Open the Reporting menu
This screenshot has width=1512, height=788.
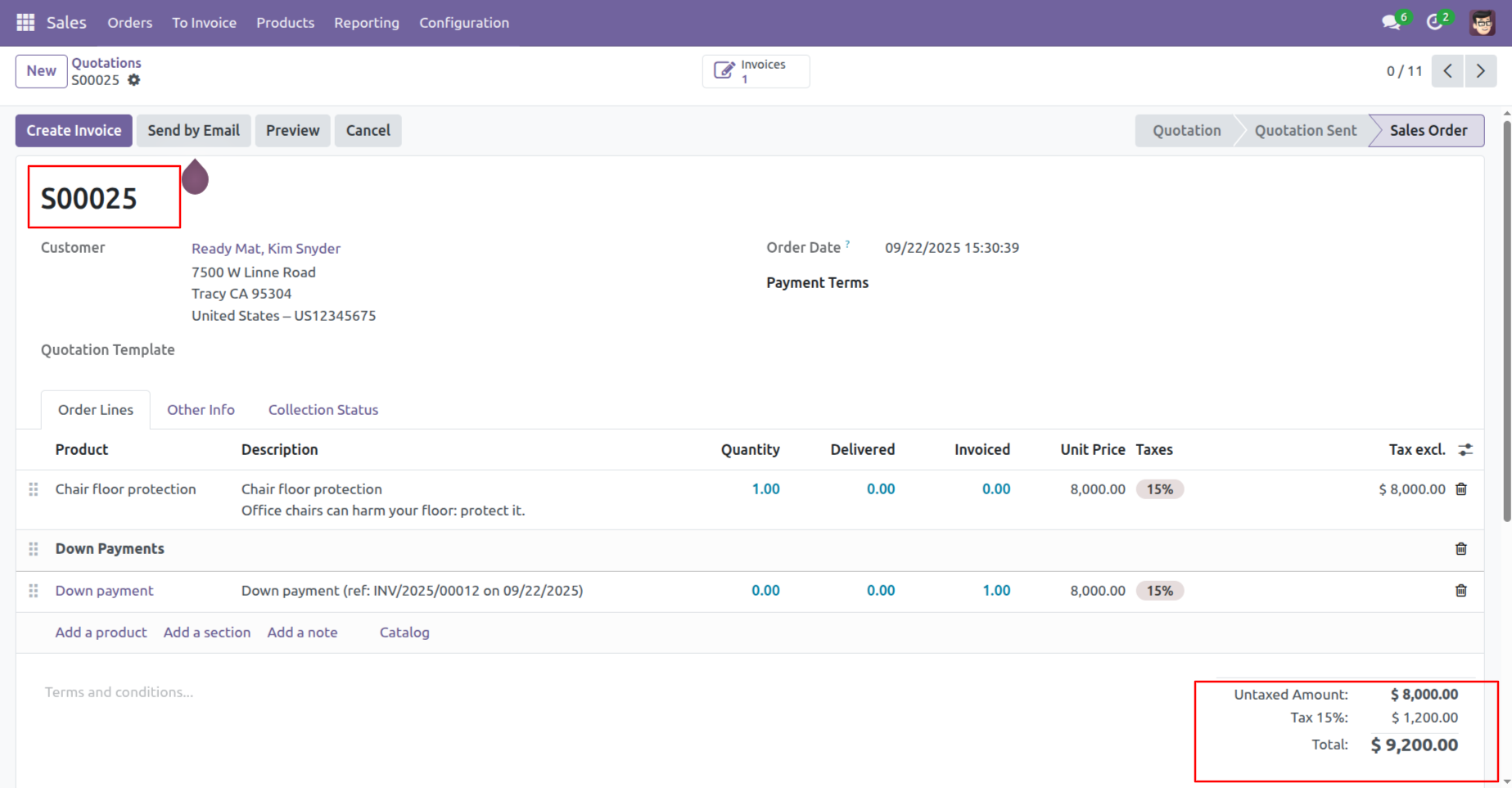click(366, 23)
